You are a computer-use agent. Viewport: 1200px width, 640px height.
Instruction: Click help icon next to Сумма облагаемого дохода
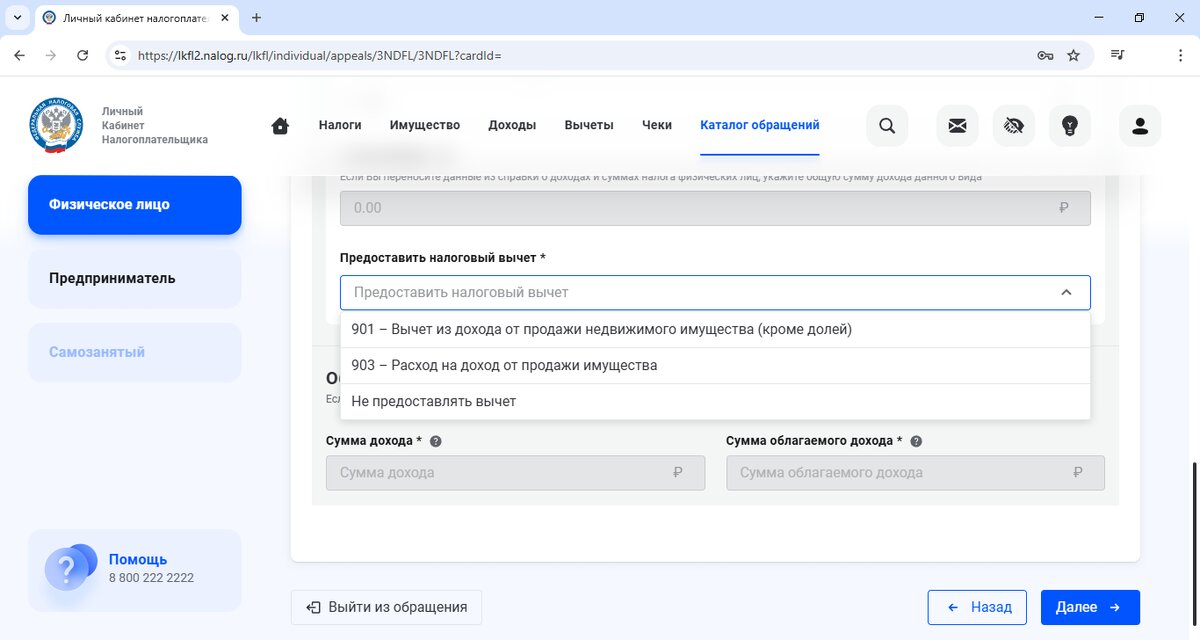pyautogui.click(x=916, y=441)
